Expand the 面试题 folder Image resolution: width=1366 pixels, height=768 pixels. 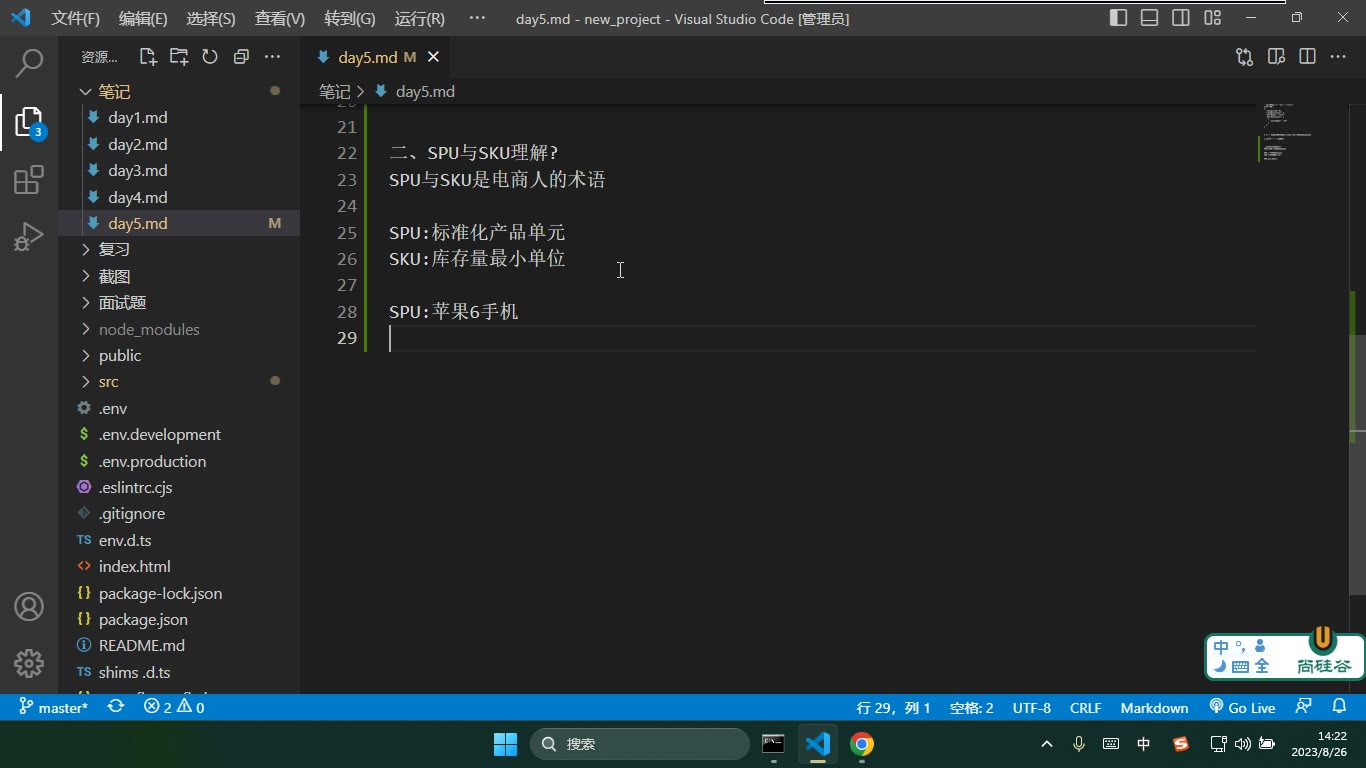(x=179, y=302)
